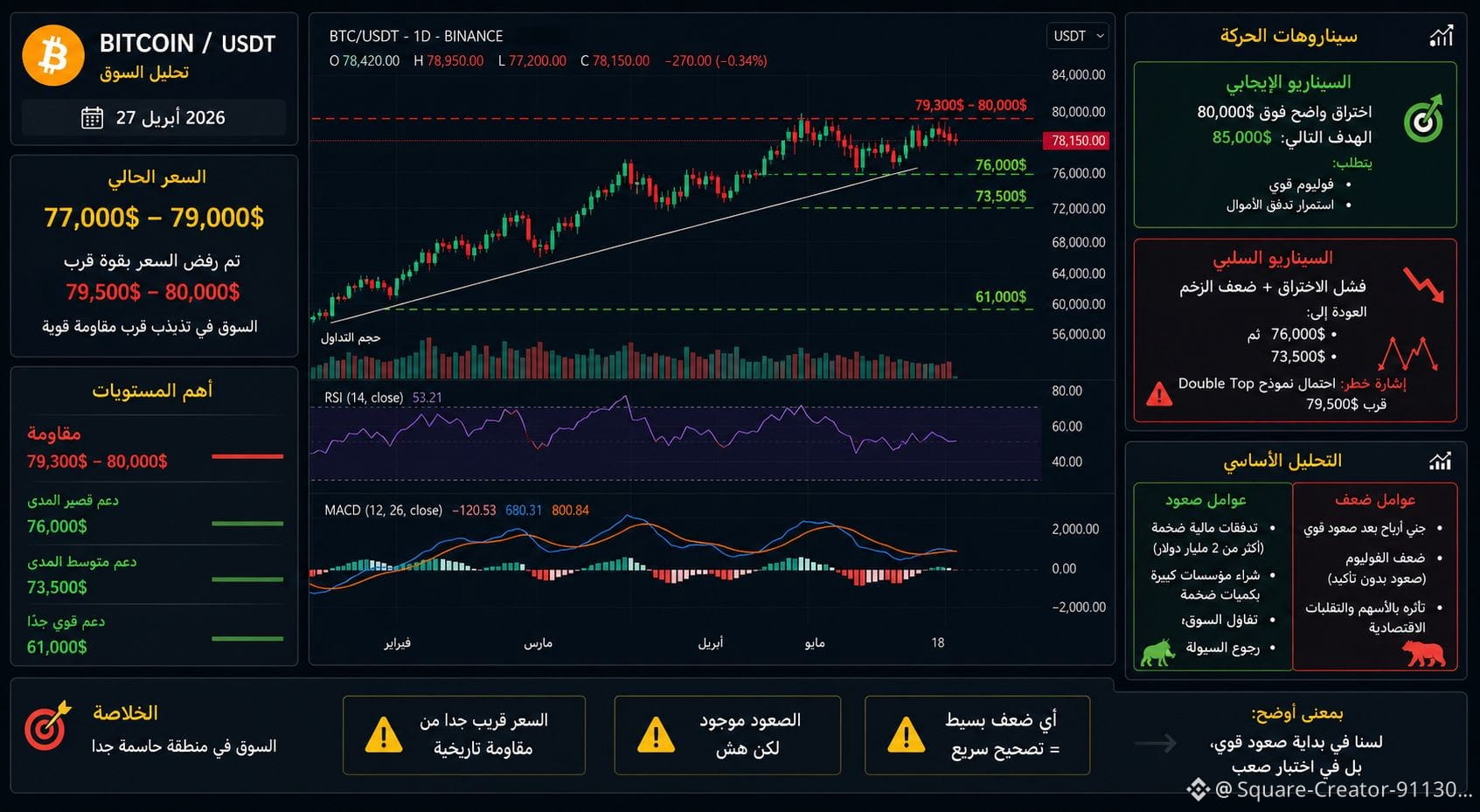Click the 85,000$ next target value

(x=1241, y=137)
